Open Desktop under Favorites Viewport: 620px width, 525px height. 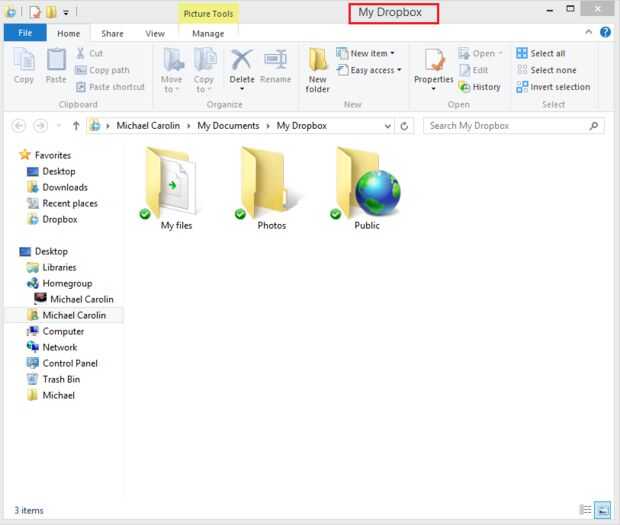(x=51, y=171)
